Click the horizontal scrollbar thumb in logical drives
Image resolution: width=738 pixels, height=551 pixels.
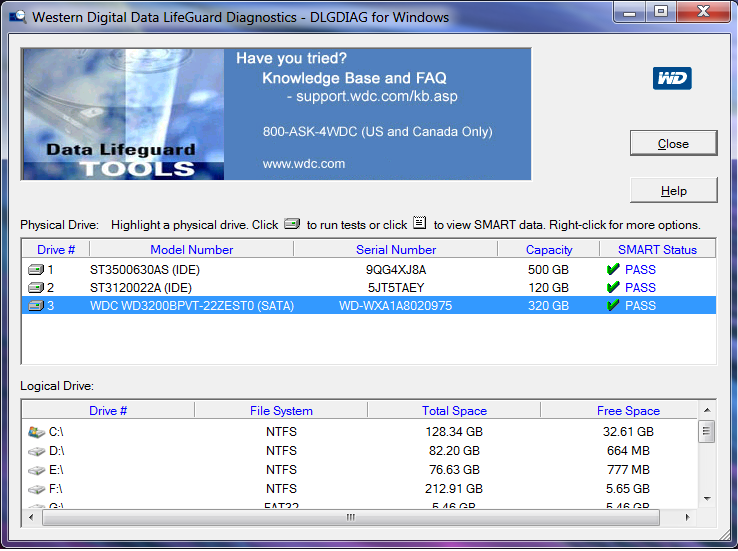350,517
